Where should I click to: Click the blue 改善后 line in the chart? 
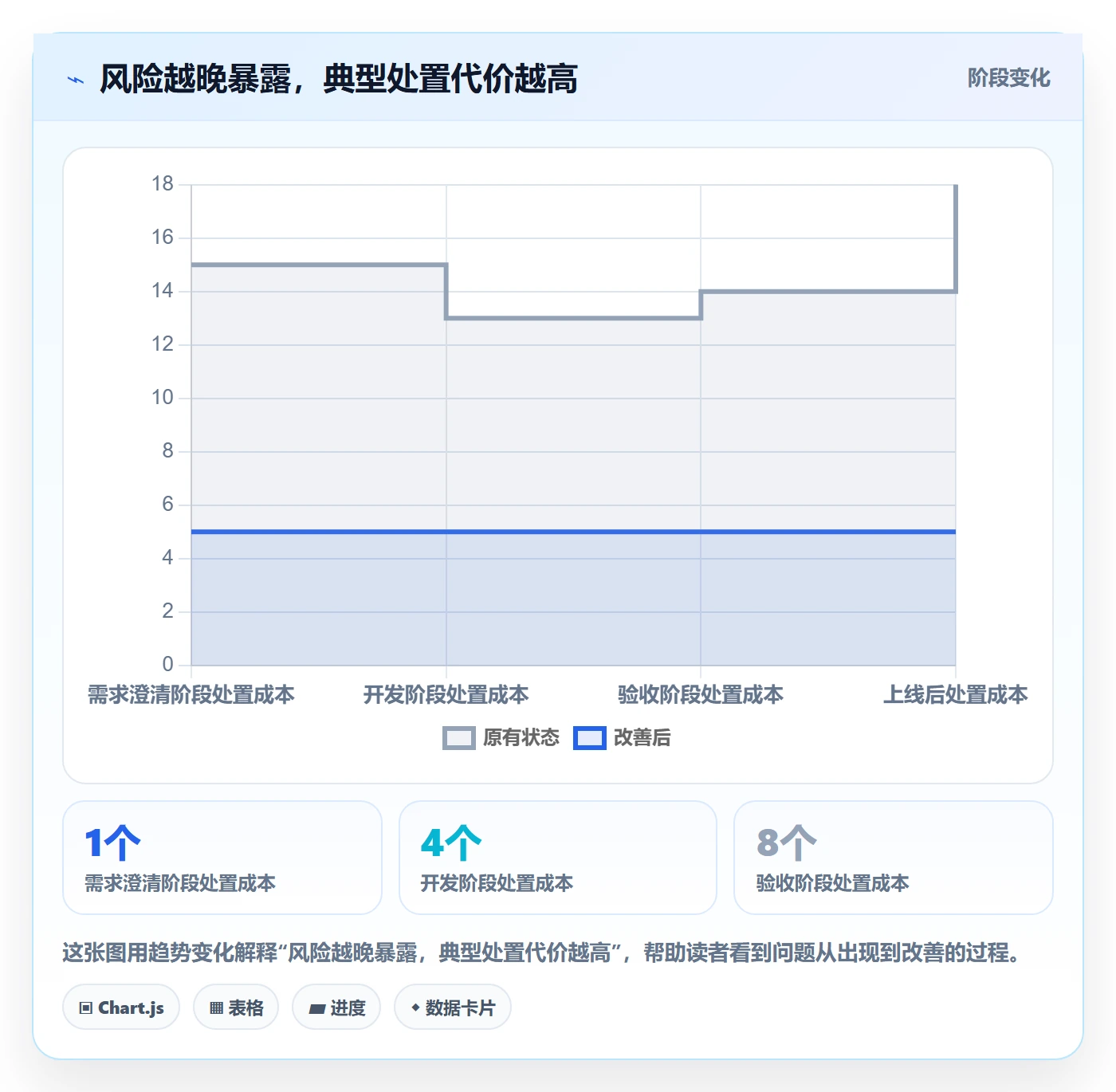(x=573, y=532)
